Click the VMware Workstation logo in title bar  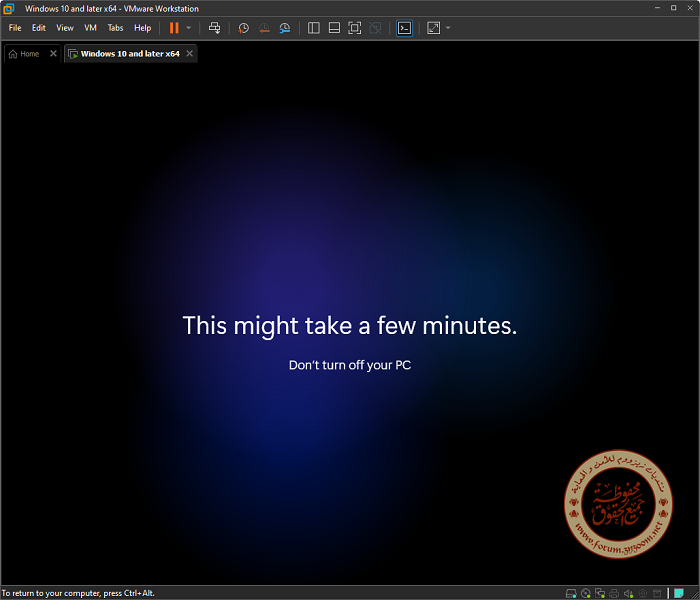(8, 8)
